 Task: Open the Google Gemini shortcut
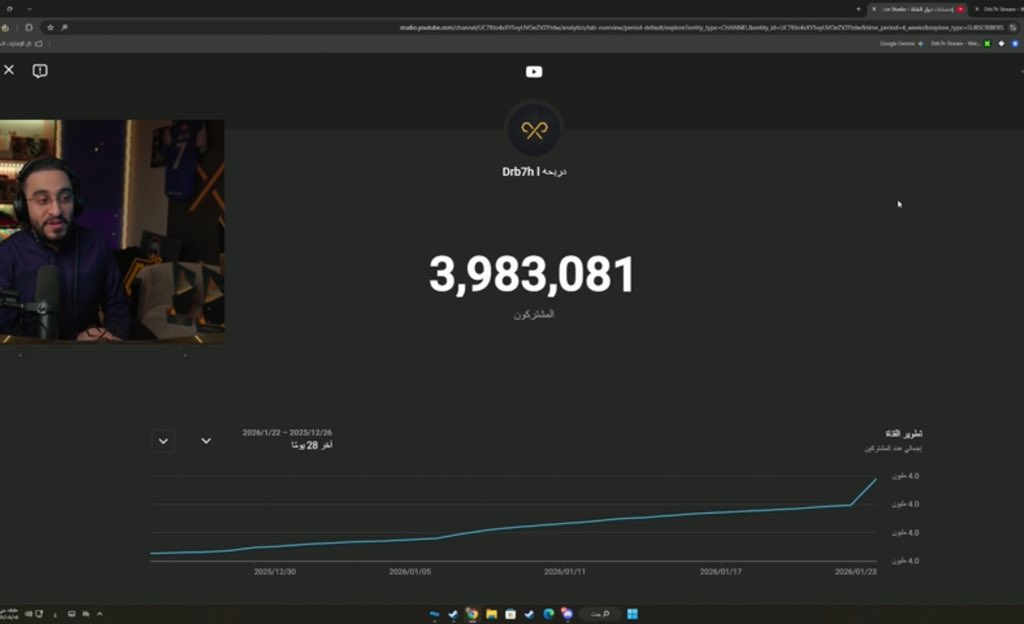[897, 43]
